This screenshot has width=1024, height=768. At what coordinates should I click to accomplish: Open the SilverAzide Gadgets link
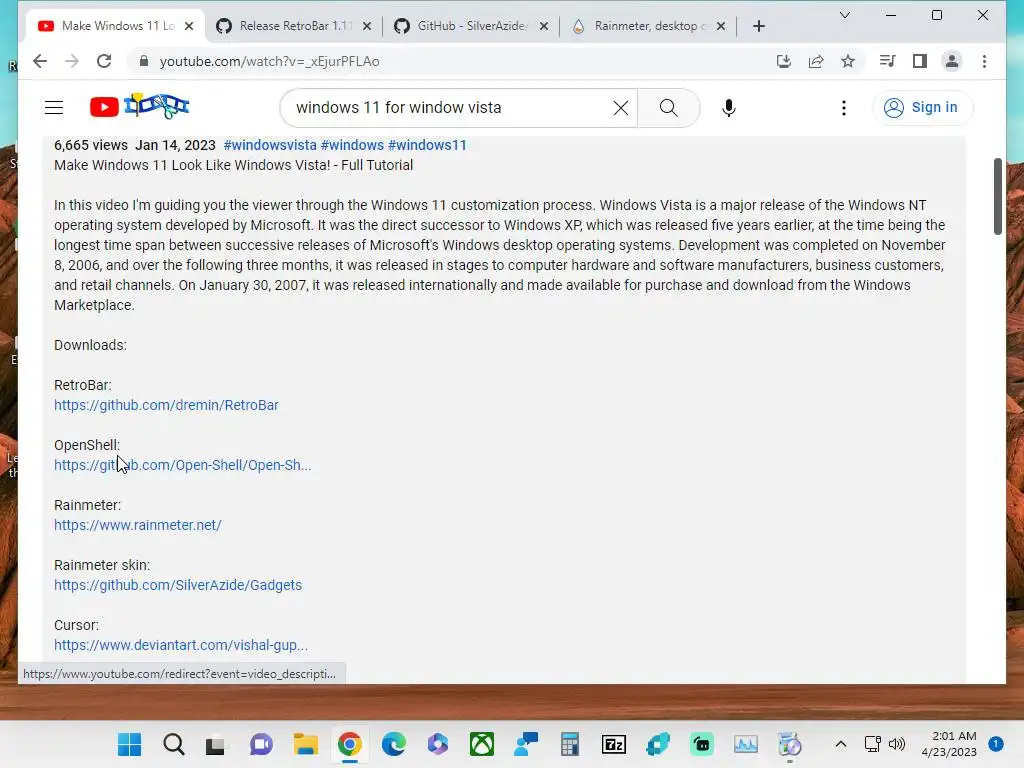[178, 585]
